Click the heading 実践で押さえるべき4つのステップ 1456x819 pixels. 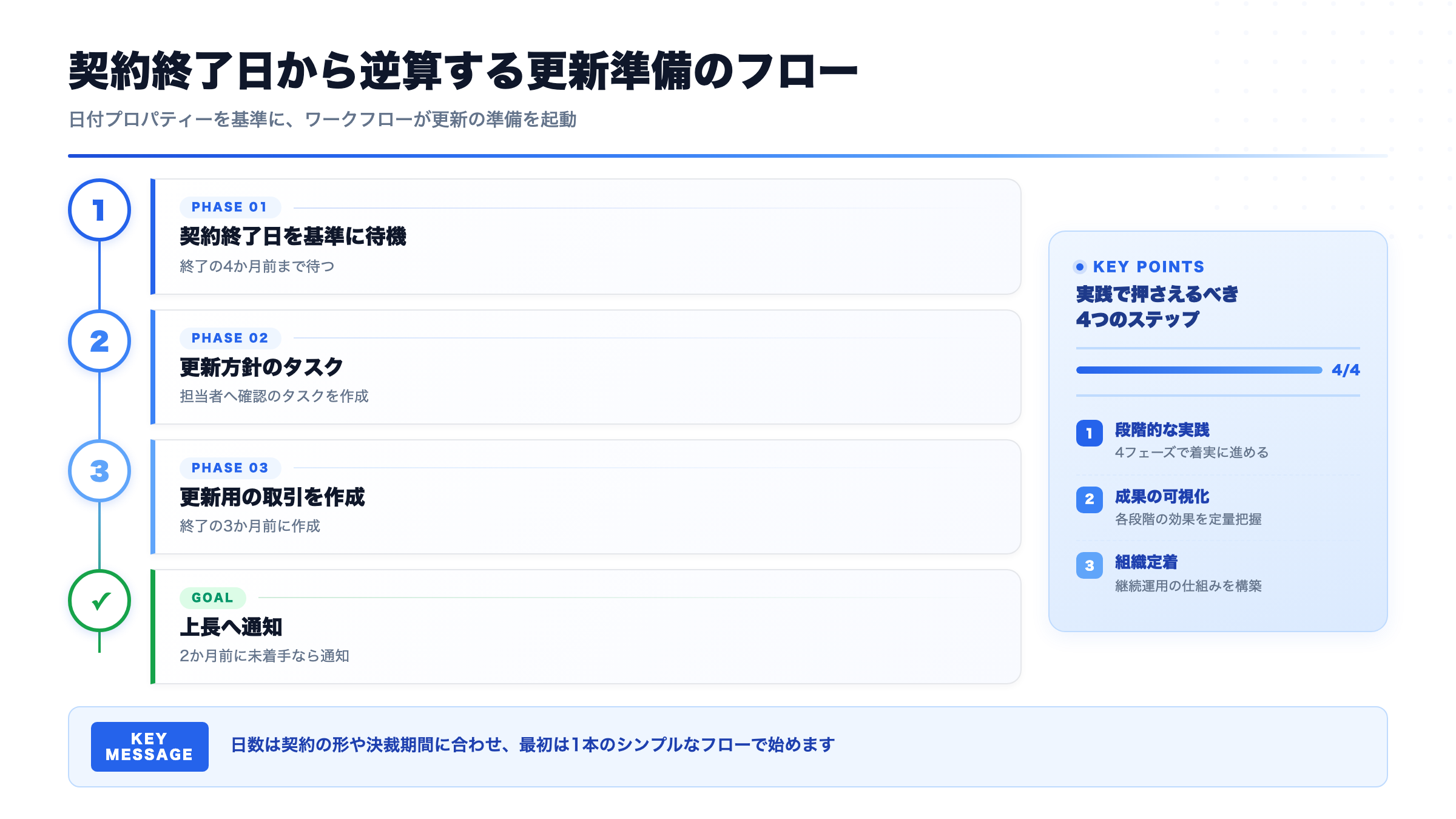click(1157, 306)
